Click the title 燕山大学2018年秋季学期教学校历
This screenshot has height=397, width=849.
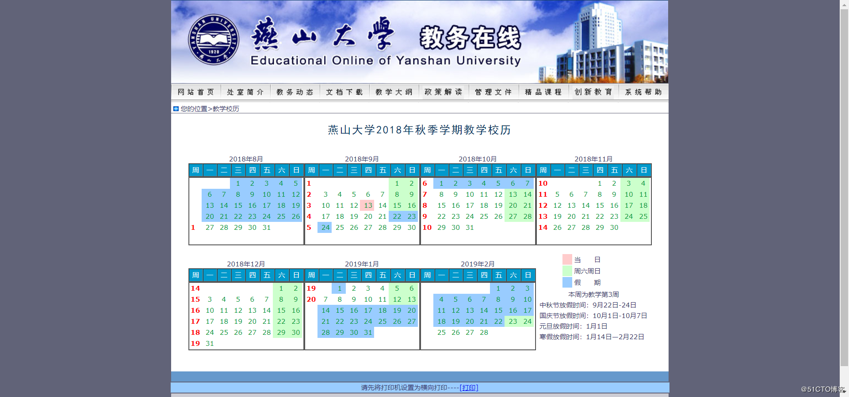420,131
